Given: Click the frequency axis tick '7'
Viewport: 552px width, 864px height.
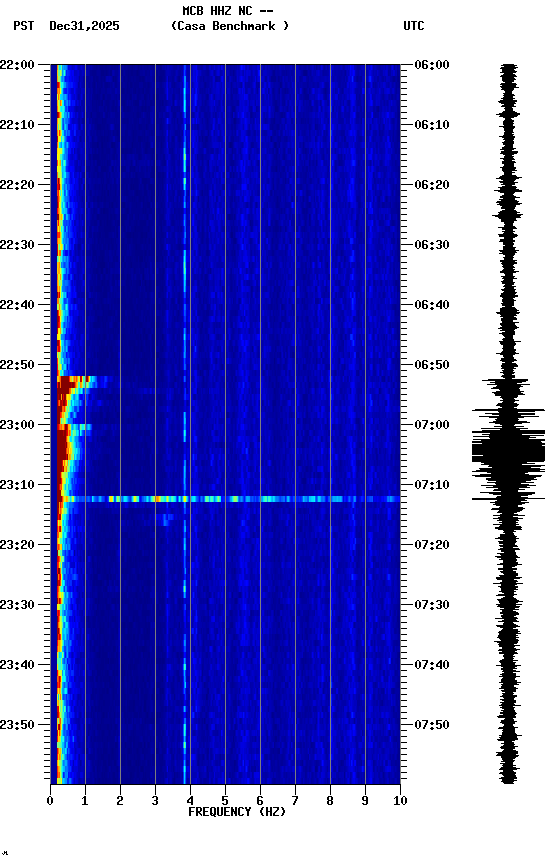Looking at the screenshot, I should 295,801.
